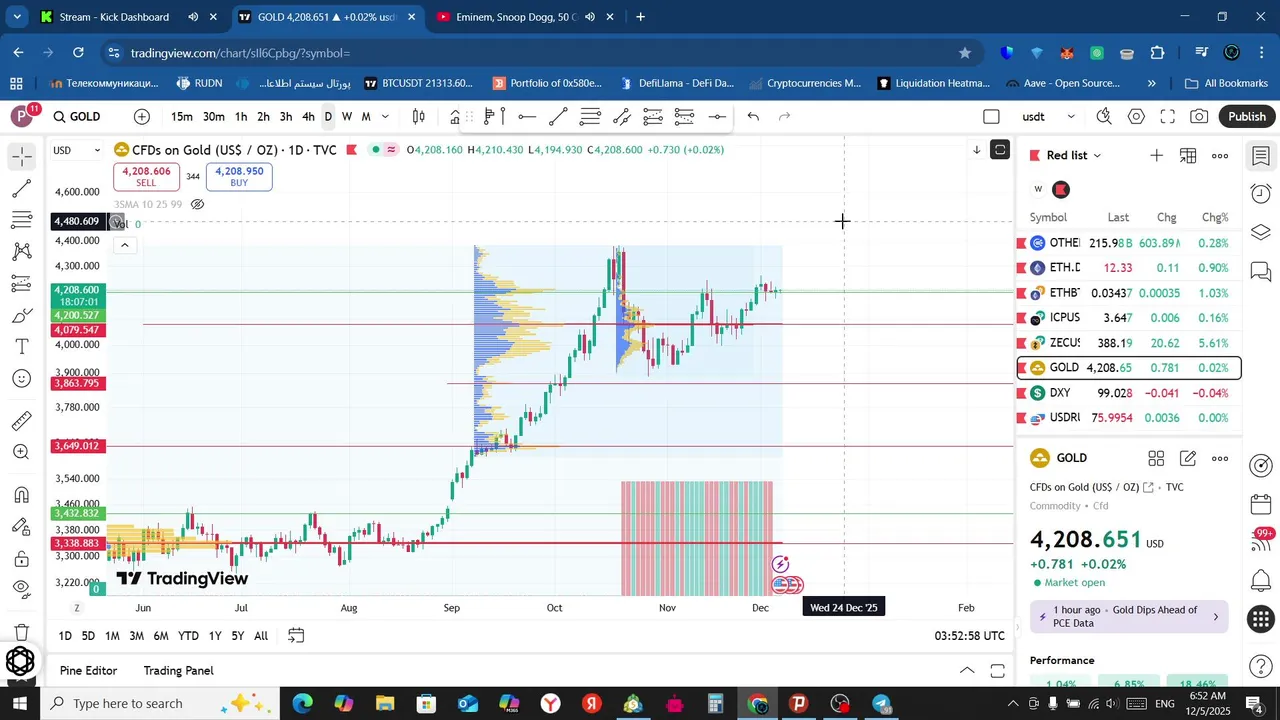The image size is (1280, 720).
Task: Open the chats panel icon
Action: 1261,272
